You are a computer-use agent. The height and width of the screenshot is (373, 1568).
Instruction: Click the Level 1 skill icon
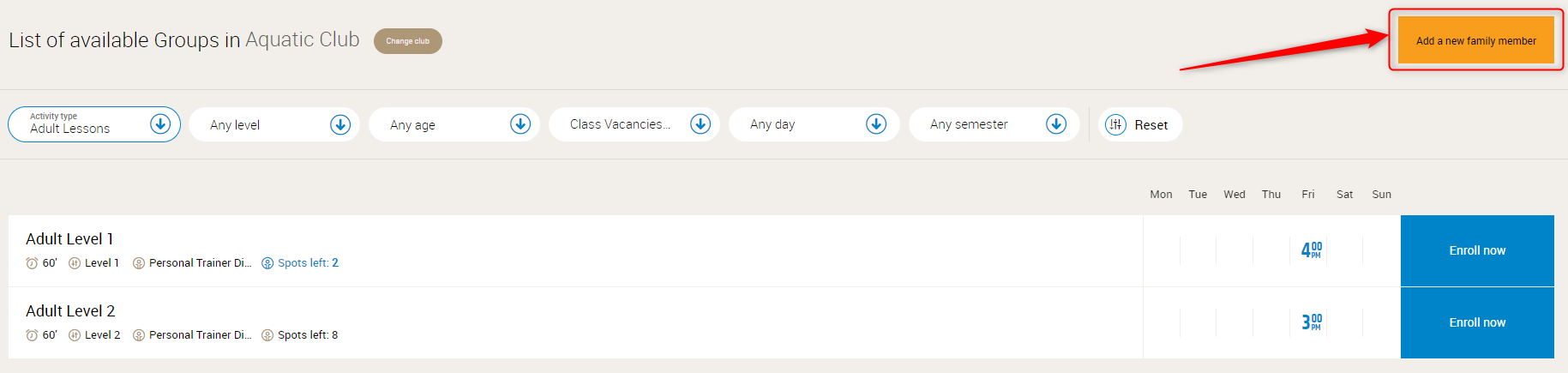click(x=75, y=263)
